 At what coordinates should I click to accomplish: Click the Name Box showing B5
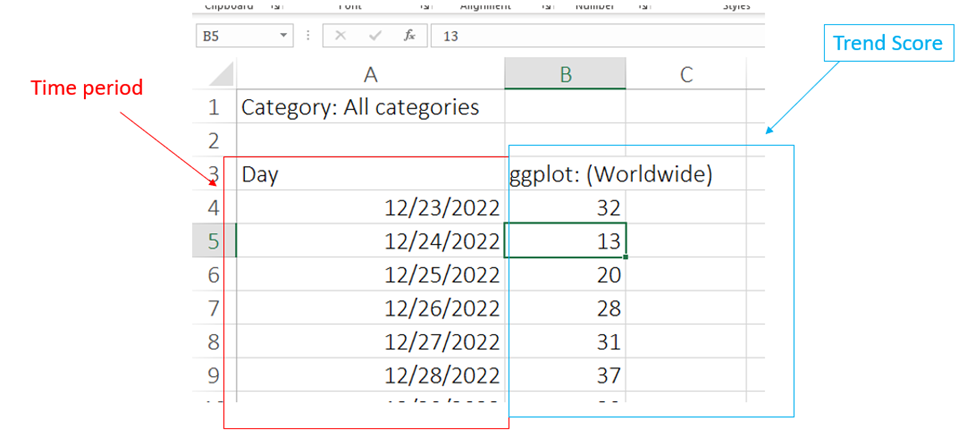244,35
